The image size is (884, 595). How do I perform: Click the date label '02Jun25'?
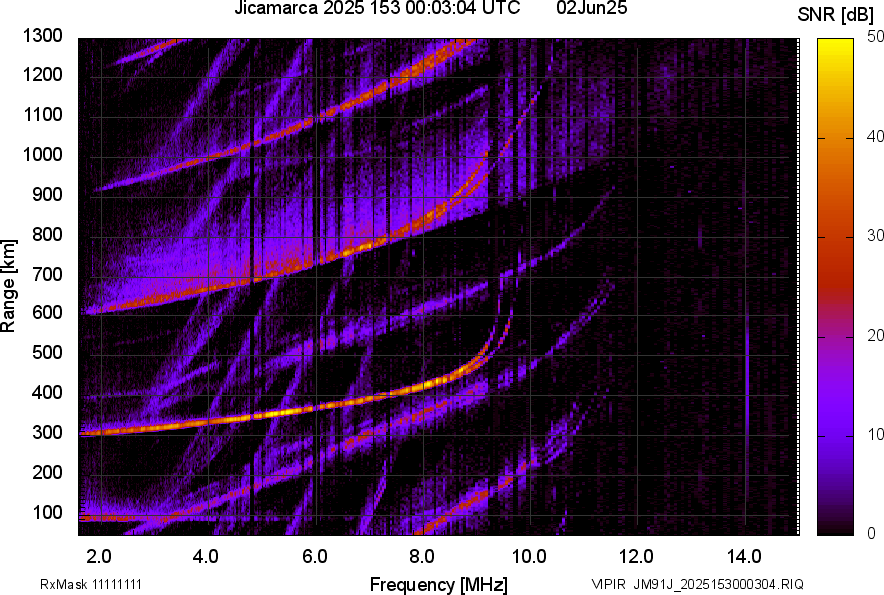pyautogui.click(x=591, y=8)
